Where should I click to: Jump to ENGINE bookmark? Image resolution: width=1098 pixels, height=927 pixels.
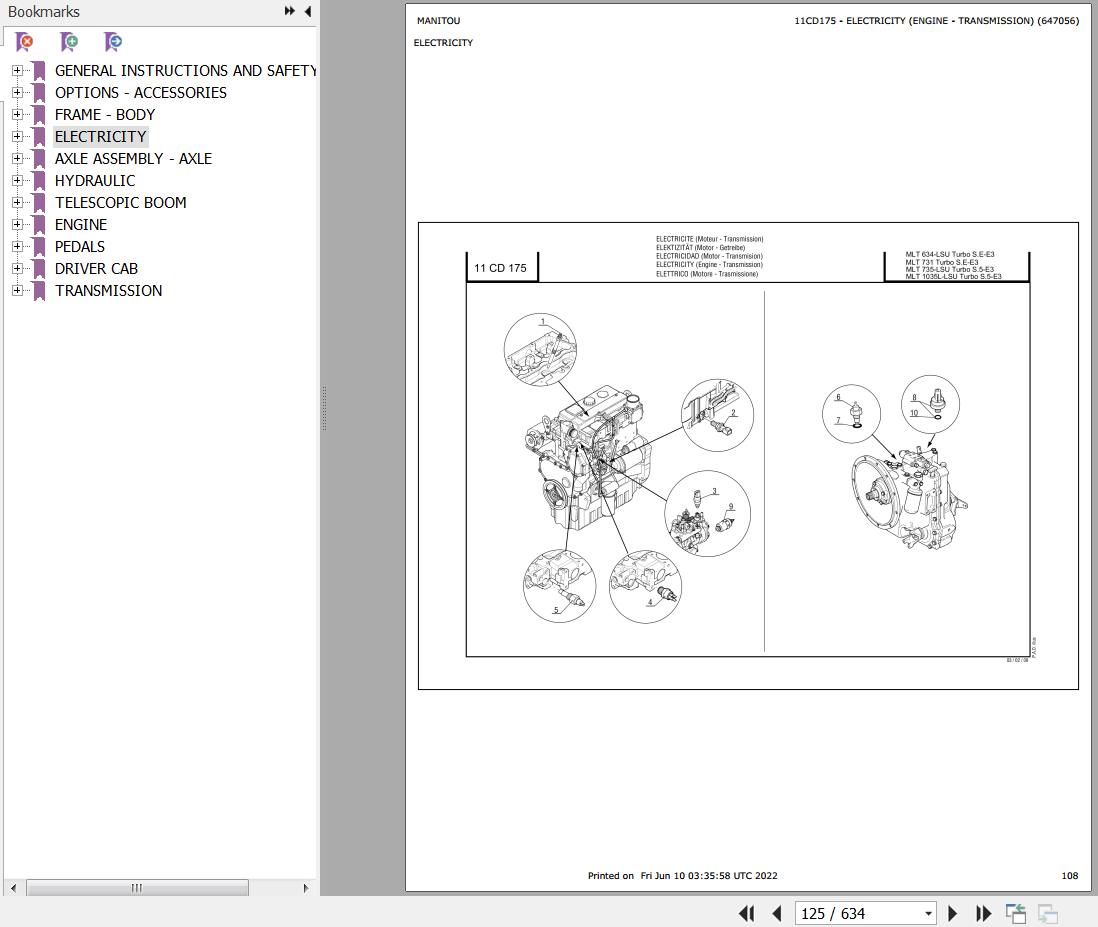click(x=81, y=225)
